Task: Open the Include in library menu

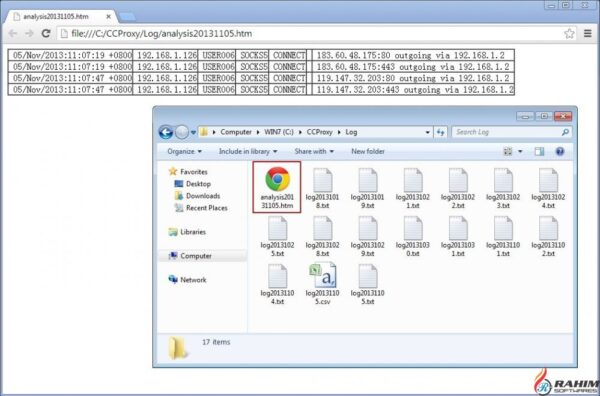Action: click(248, 152)
